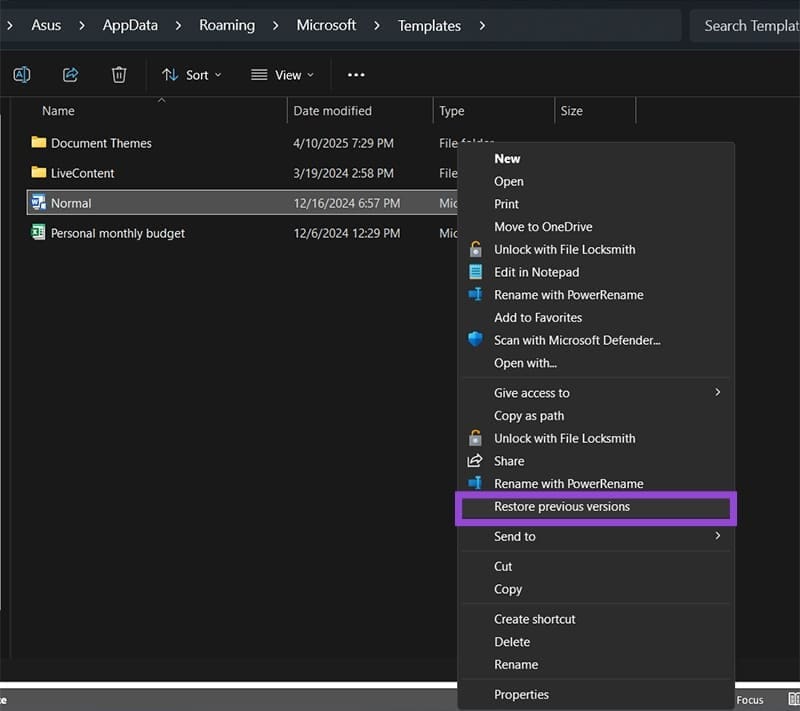Click the Delete trash can icon

[119, 75]
